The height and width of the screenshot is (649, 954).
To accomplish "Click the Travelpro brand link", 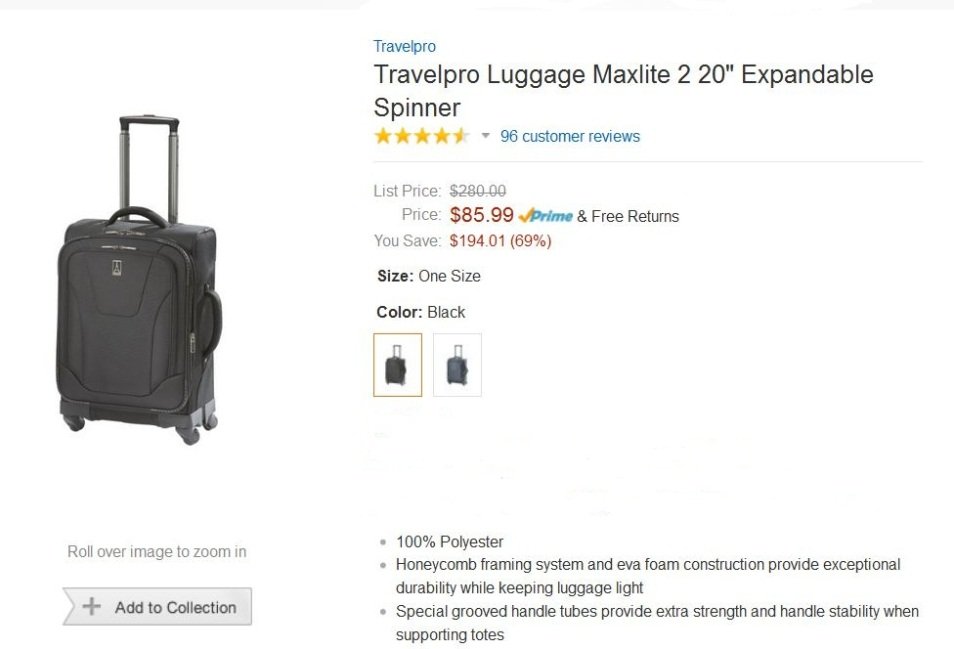I will click(x=404, y=46).
